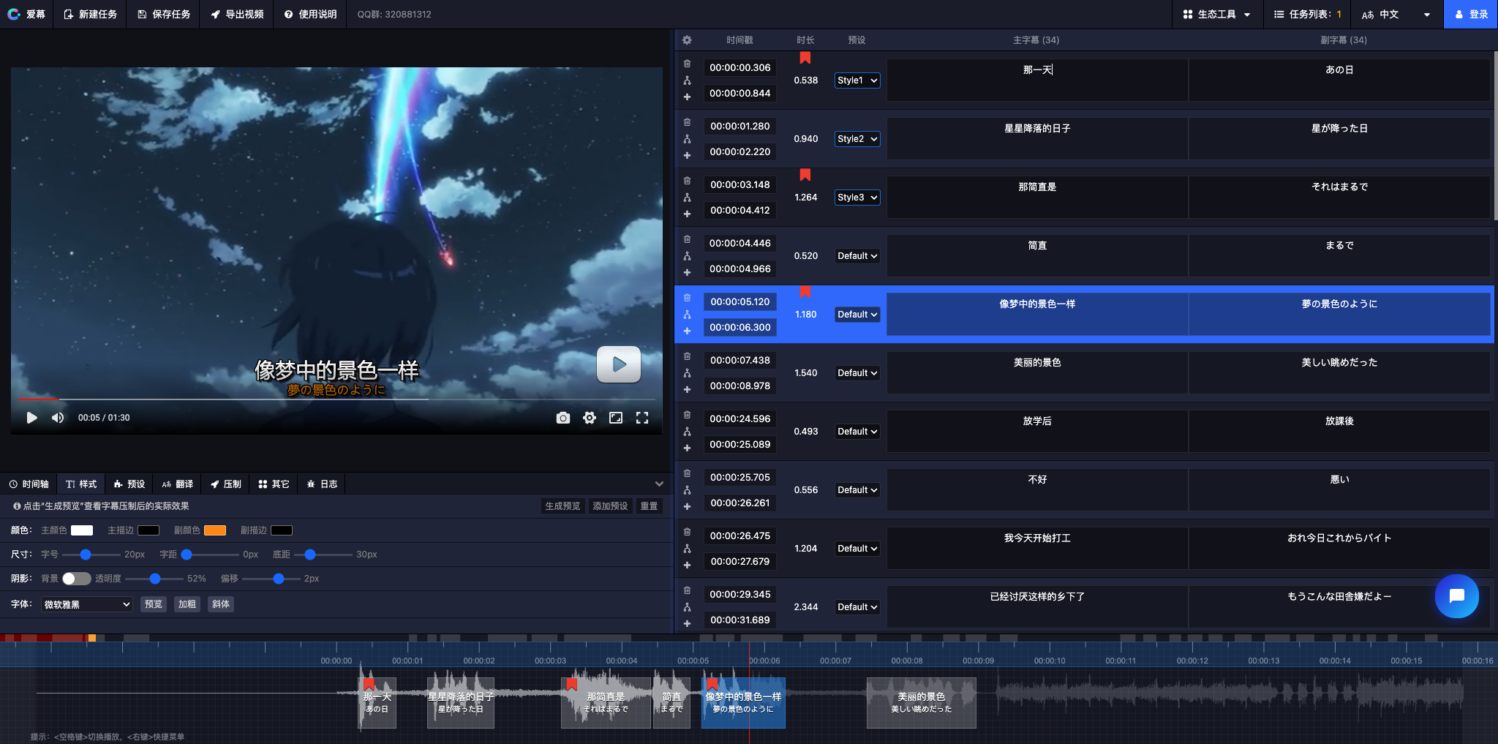Add a subtitle after the 那简直是 row
The width and height of the screenshot is (1498, 744).
(x=687, y=214)
